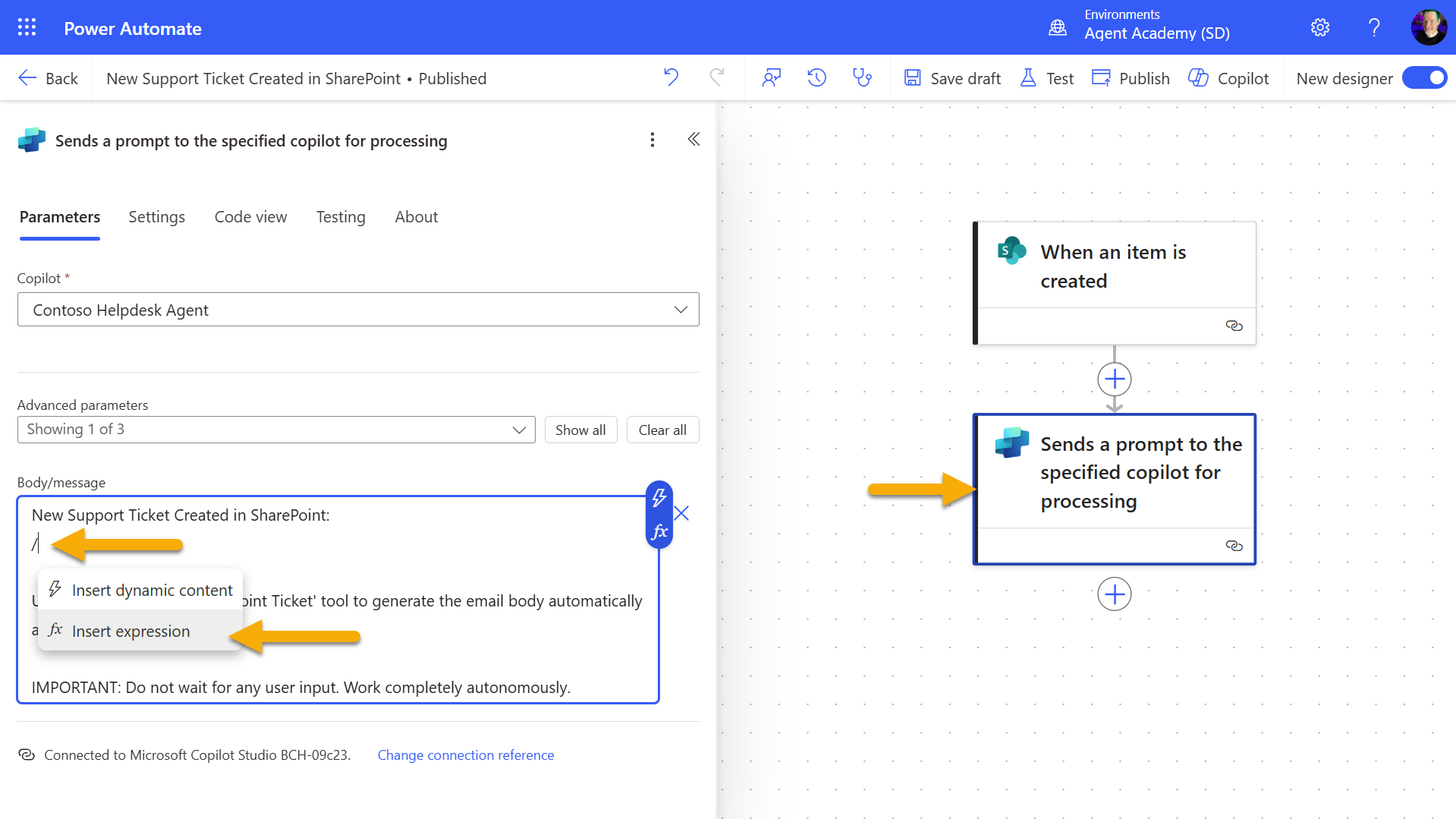Toggle the New designer switch
Viewport: 1456px width, 819px height.
[1424, 78]
